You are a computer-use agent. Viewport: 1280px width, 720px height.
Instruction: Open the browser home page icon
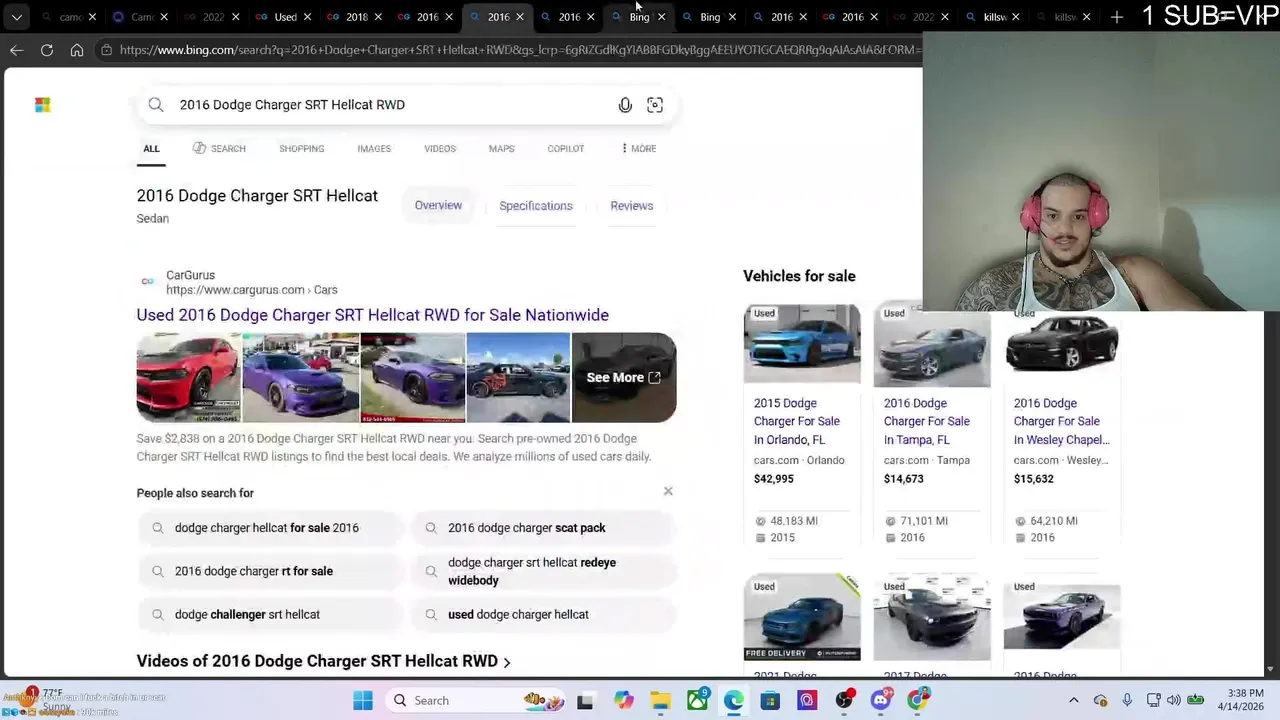[77, 50]
